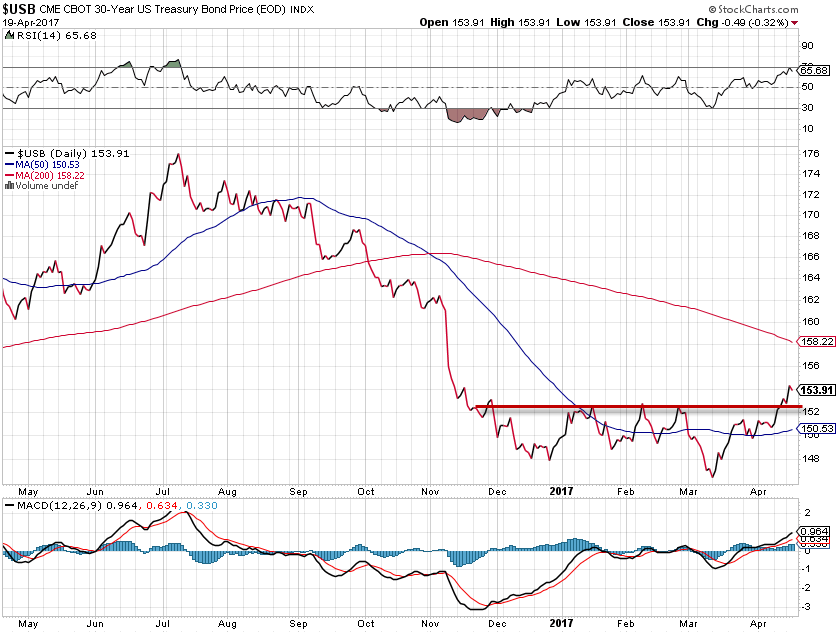
Task: Click the Sep label under the MACD panel
Action: [298, 623]
